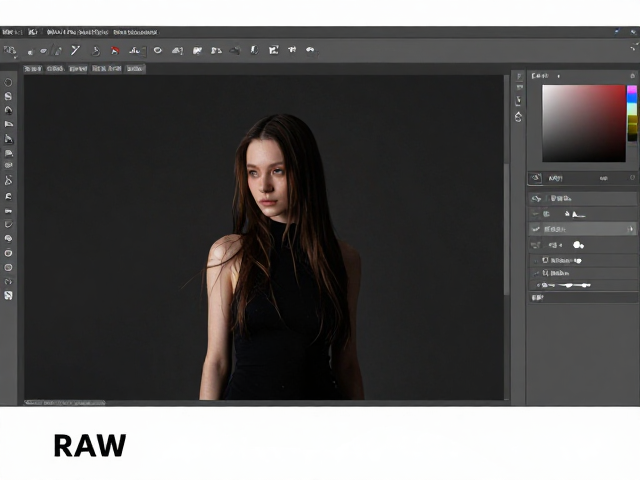The image size is (640, 480).
Task: Click the arrow at the highlighted layer row's end
Action: tap(631, 229)
